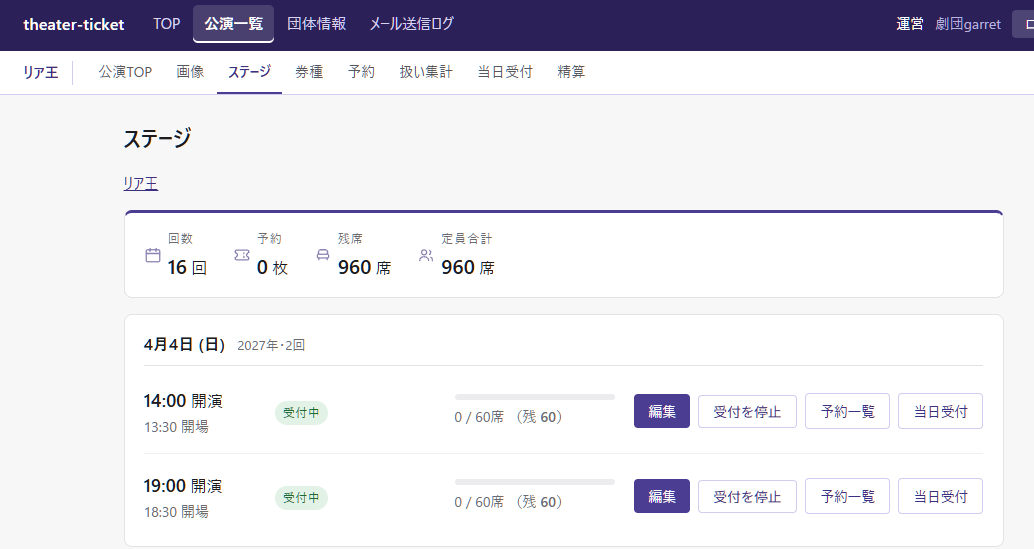
Task: Go to TOP in the main navigation
Action: click(x=166, y=24)
